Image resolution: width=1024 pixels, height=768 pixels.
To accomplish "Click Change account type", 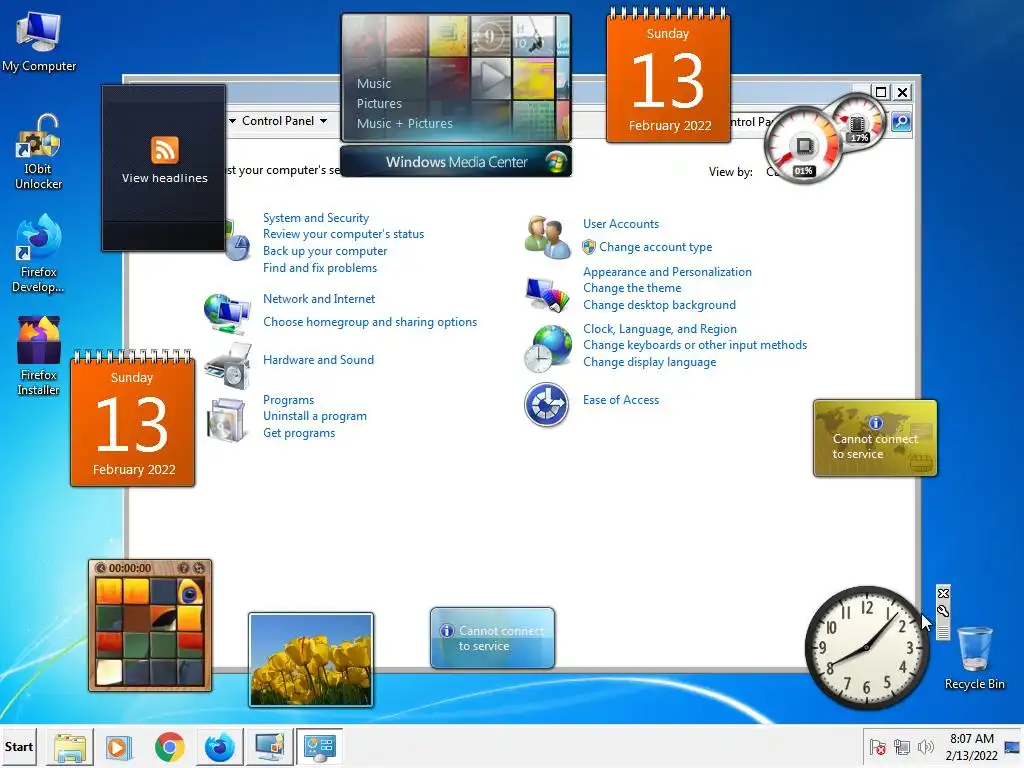I will [x=656, y=247].
